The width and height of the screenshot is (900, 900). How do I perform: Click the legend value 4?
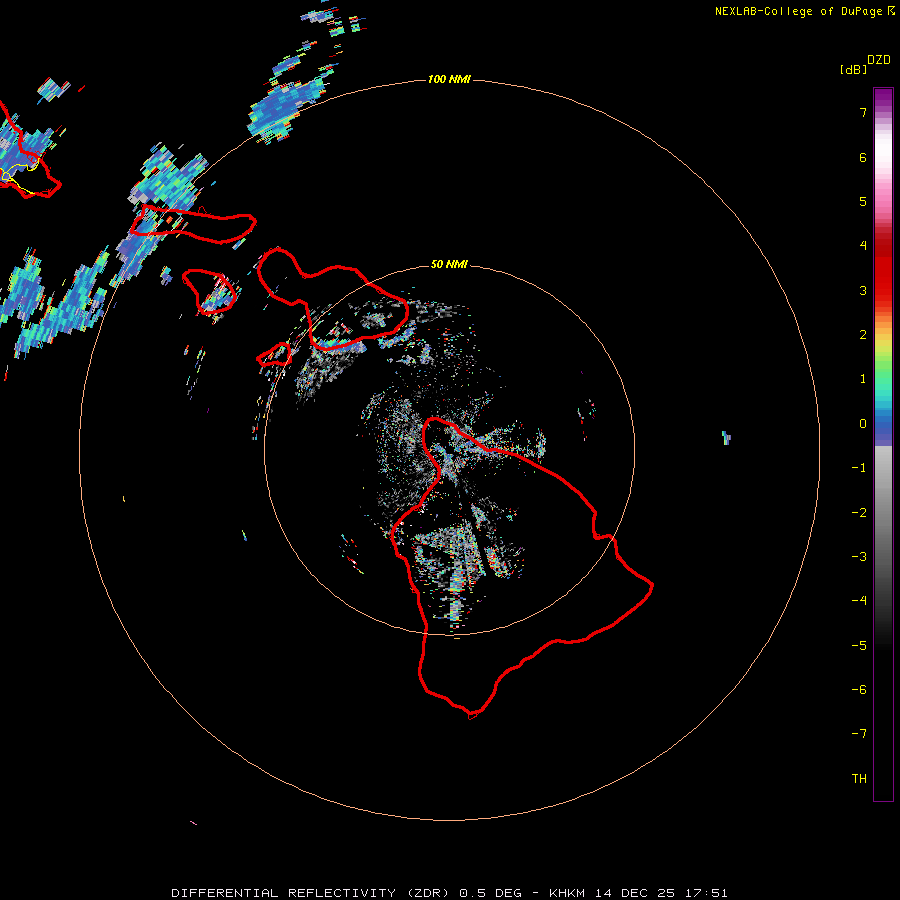(863, 246)
